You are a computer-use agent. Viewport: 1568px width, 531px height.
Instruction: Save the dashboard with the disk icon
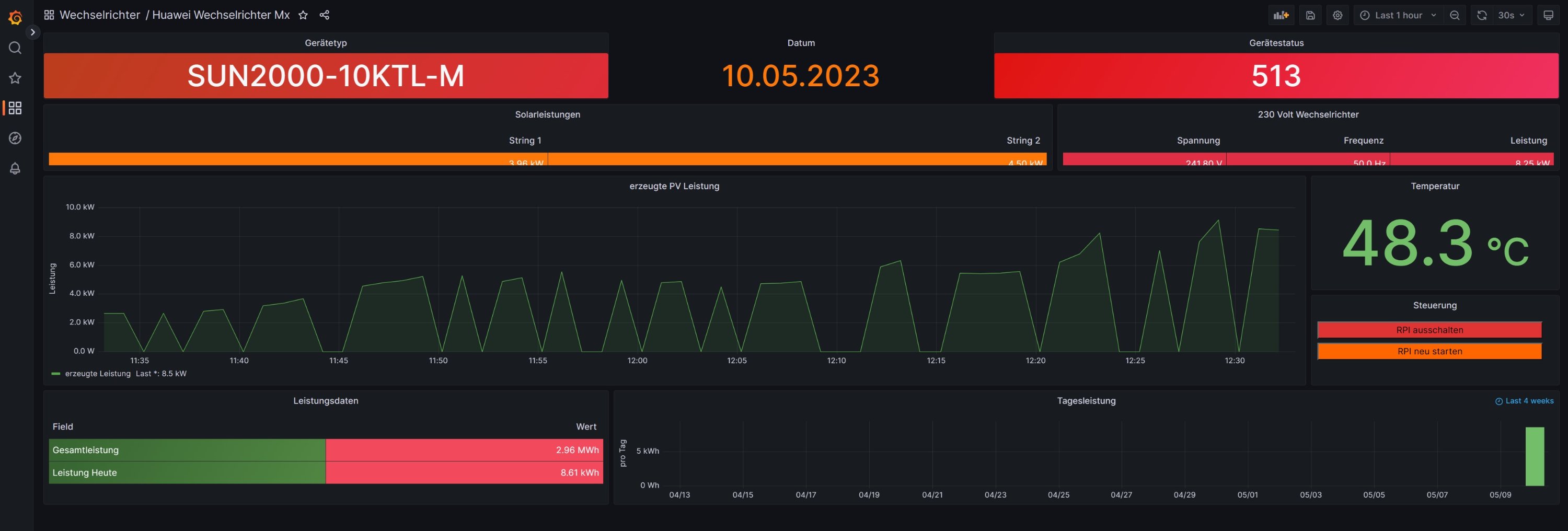click(1310, 15)
